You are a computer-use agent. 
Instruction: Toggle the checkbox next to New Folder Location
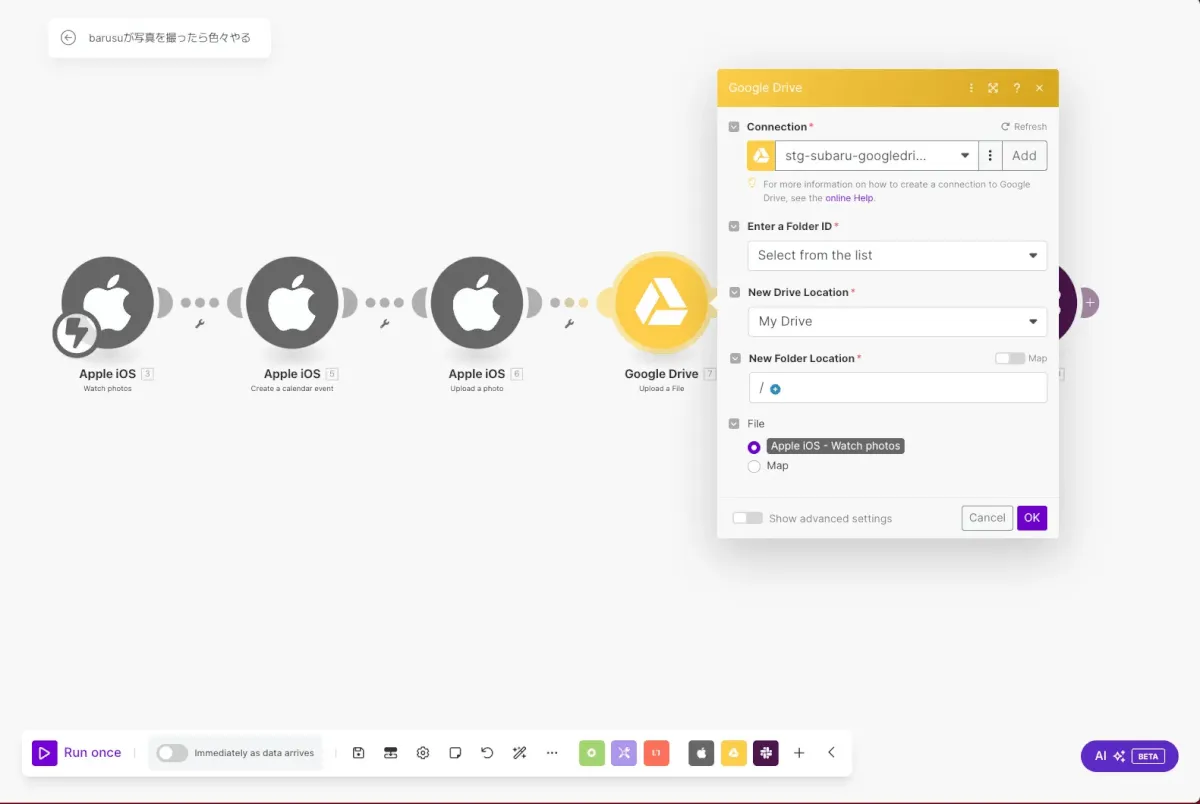click(x=734, y=359)
